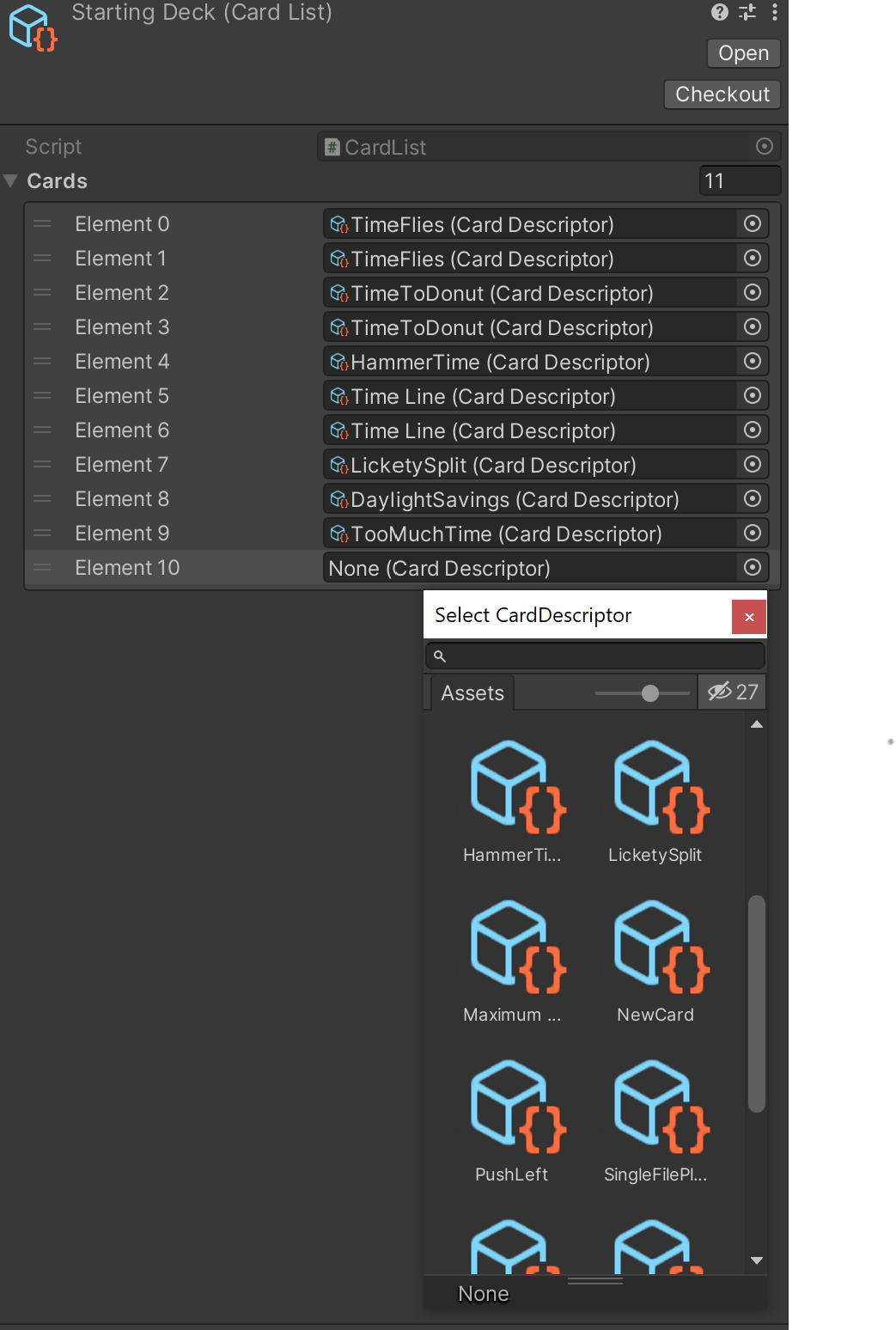Choose the SingleFilePl... asset
The image size is (896, 1330).
(x=655, y=1120)
